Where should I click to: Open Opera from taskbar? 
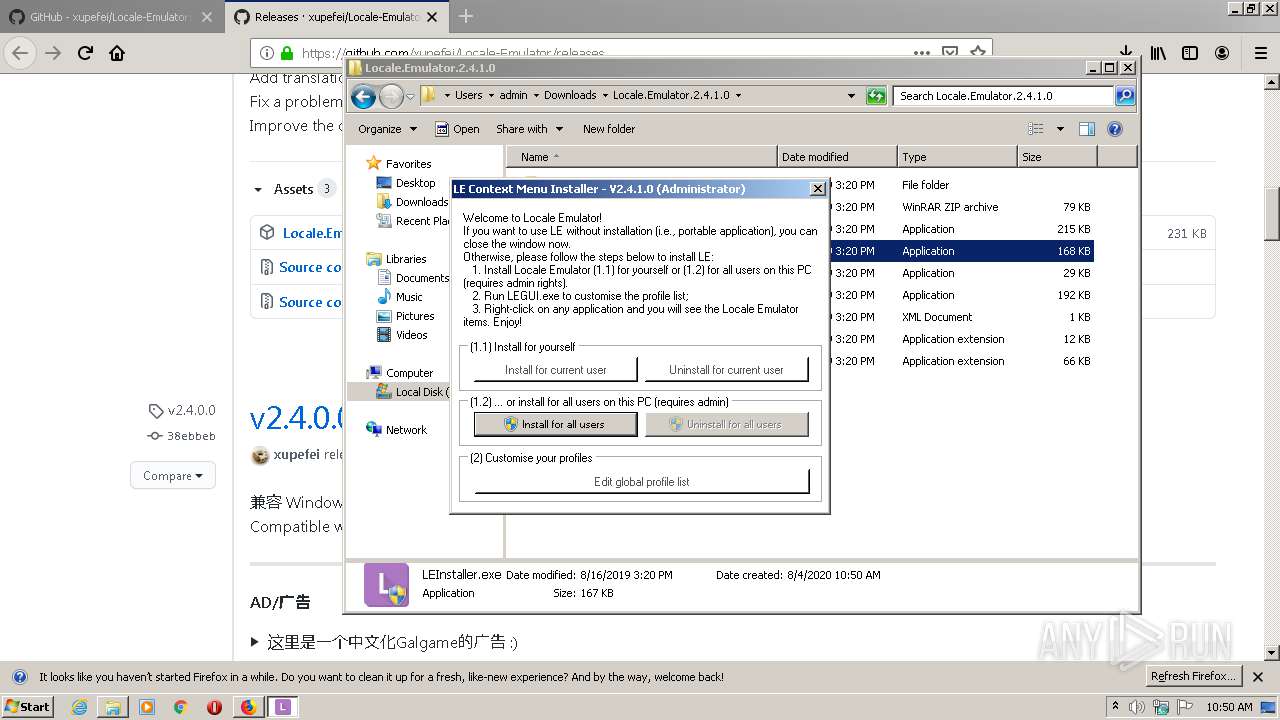point(214,707)
